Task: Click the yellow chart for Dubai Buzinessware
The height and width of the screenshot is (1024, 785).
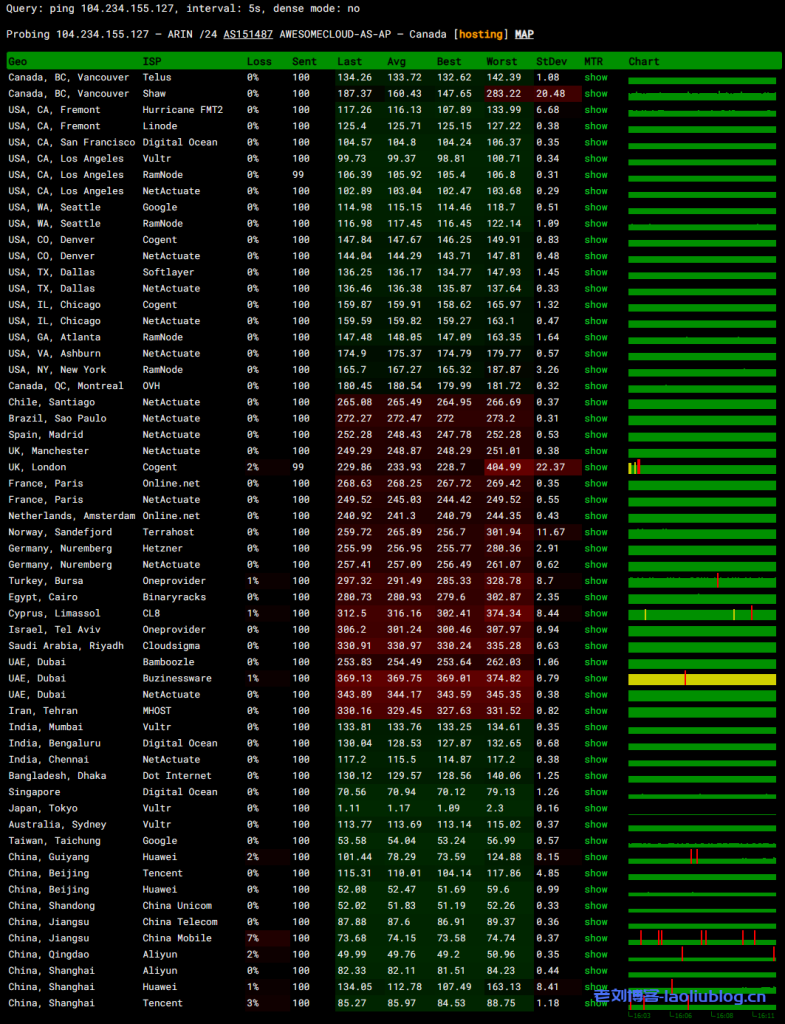Action: point(702,679)
